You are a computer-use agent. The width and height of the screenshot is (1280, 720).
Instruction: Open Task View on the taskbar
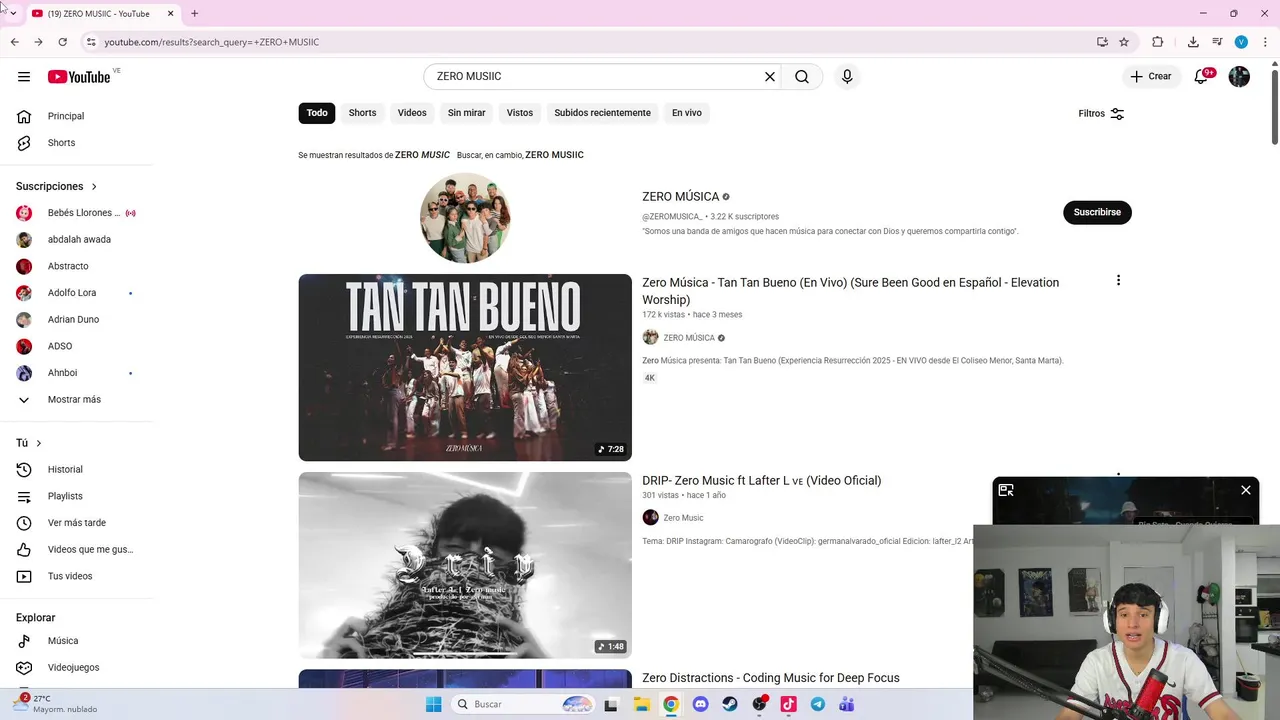(611, 704)
